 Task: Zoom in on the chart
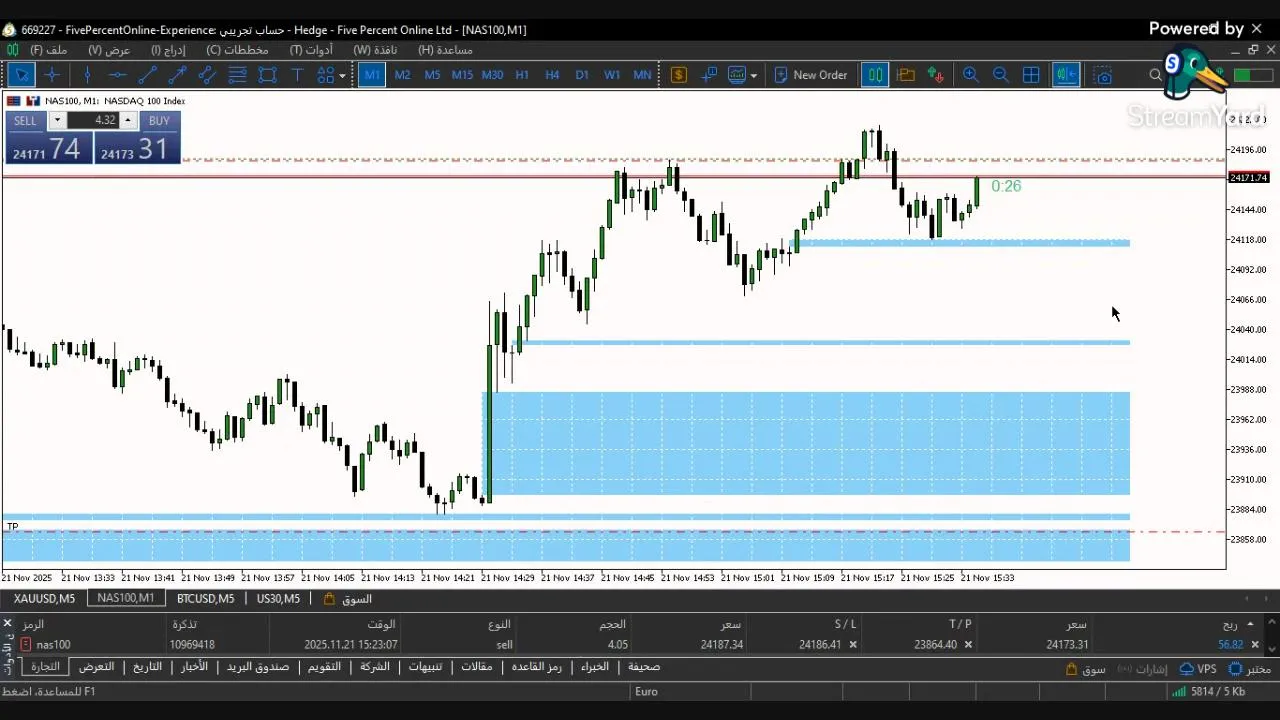point(970,75)
